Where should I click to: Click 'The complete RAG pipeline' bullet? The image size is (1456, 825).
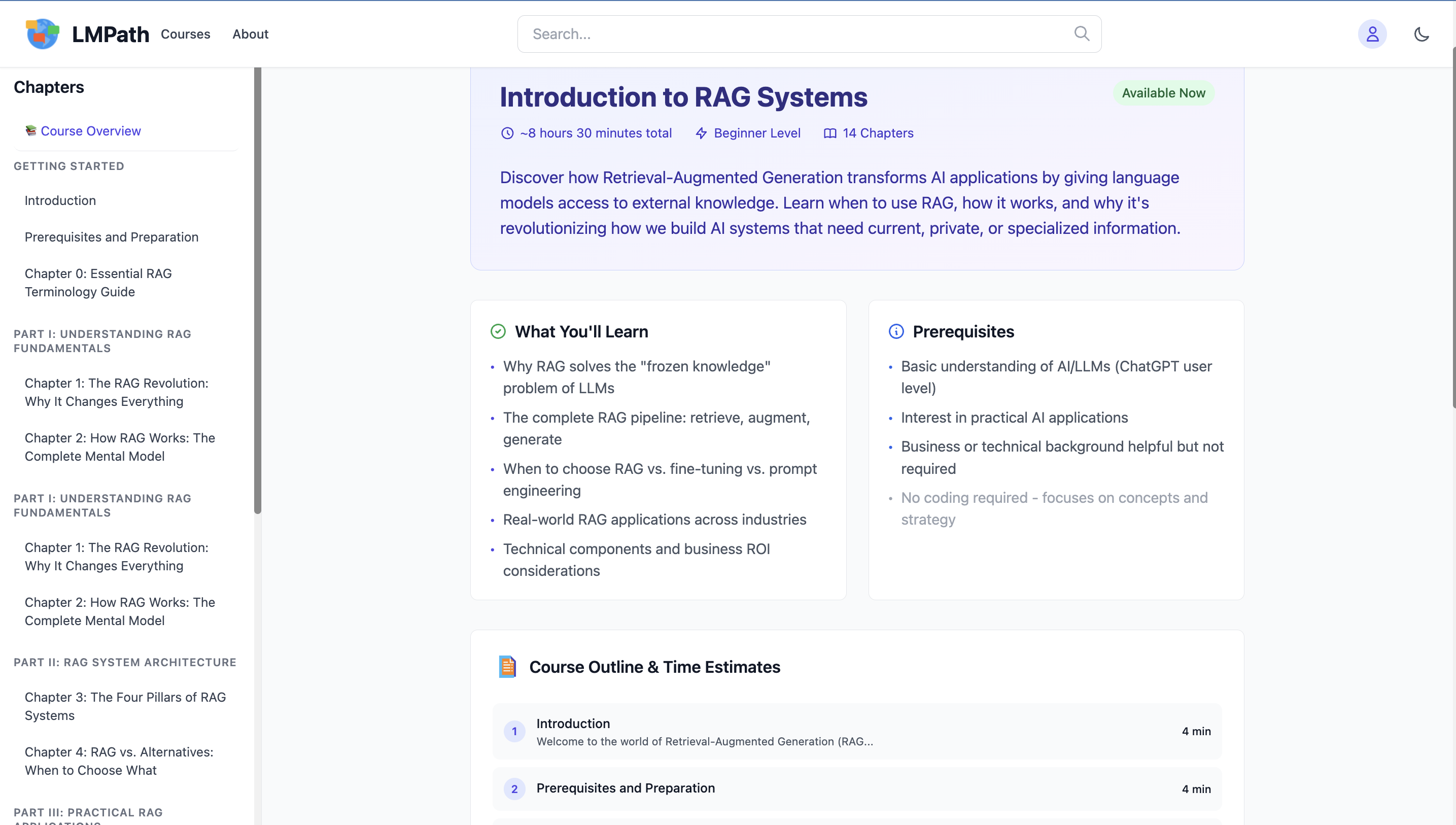pyautogui.click(x=656, y=428)
